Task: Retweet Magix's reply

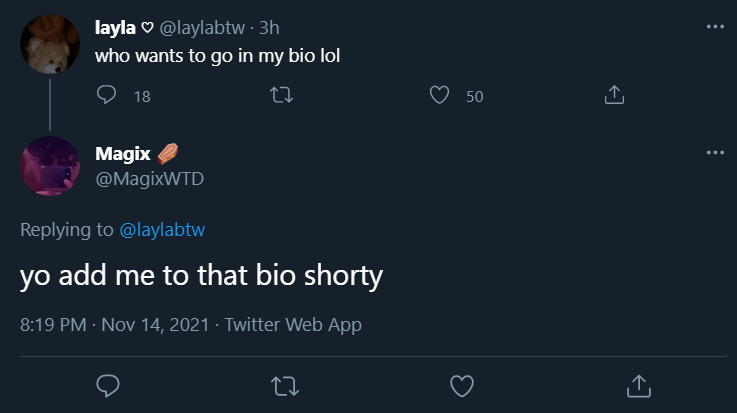Action: tap(285, 385)
